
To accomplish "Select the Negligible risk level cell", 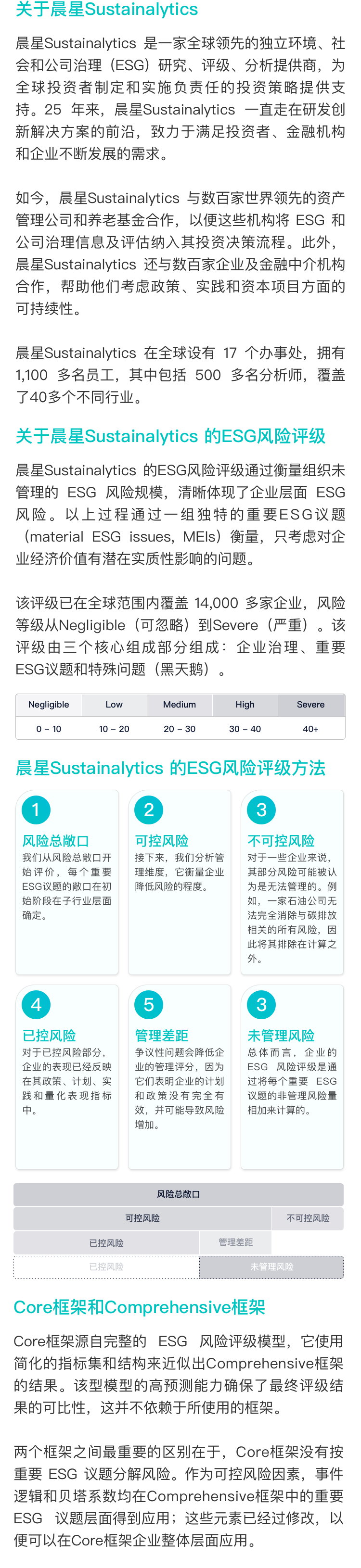I will pyautogui.click(x=49, y=704).
